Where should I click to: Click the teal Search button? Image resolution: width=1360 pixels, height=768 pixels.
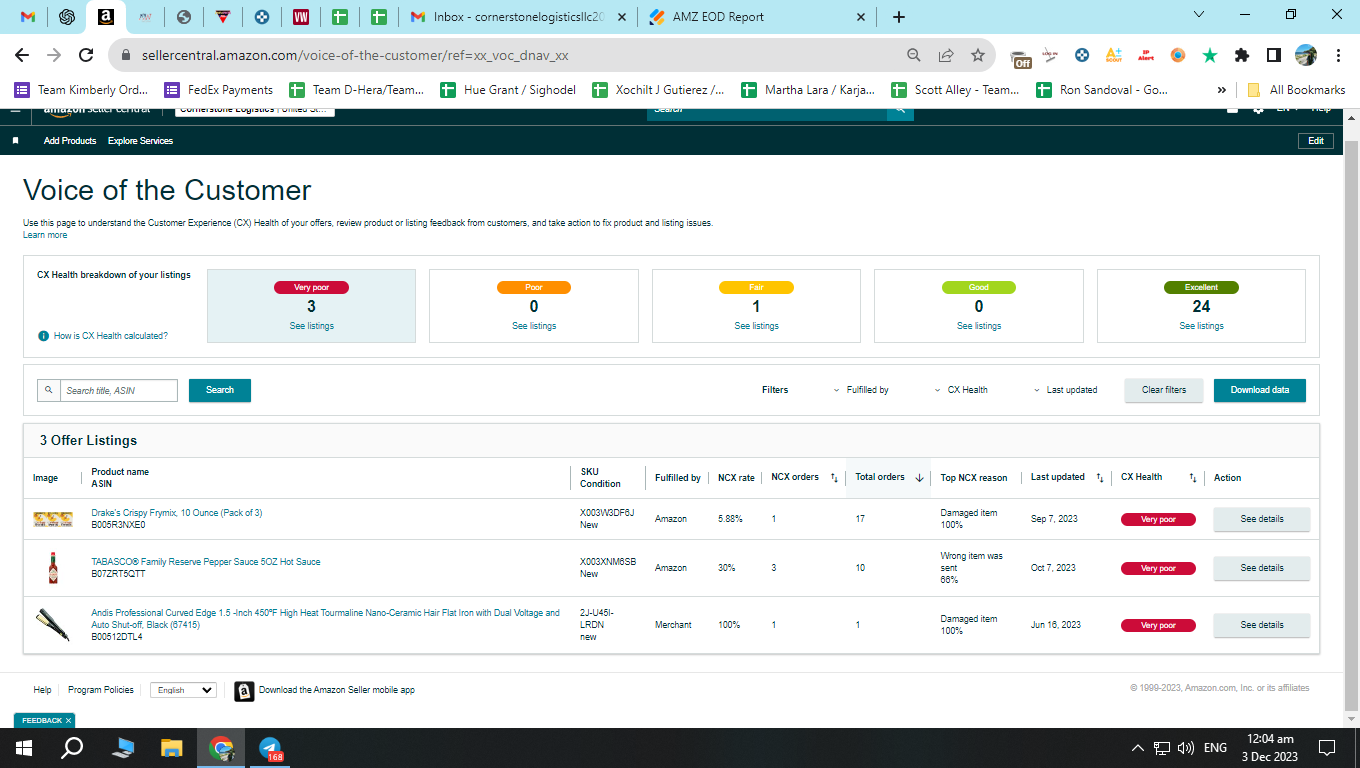(x=220, y=390)
